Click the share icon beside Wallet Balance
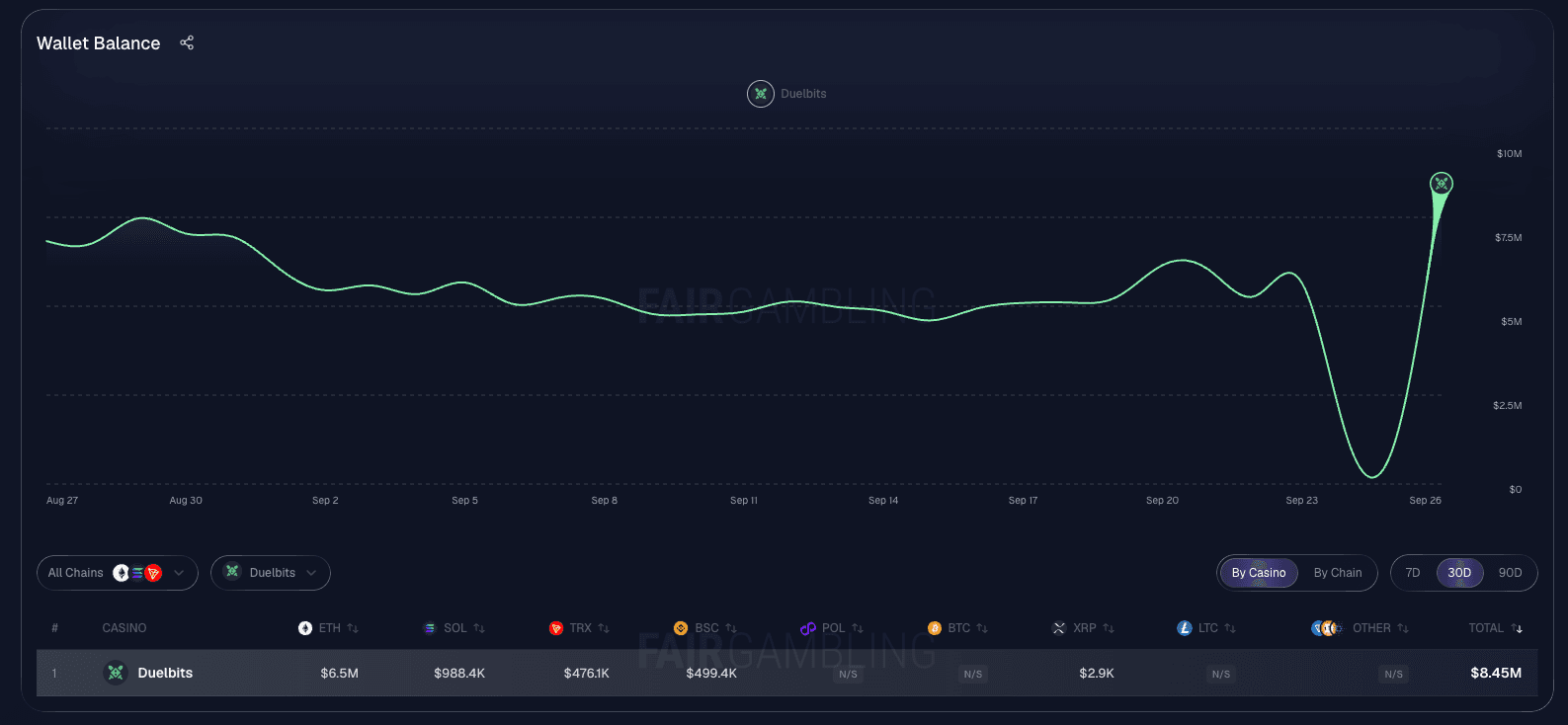1568x725 pixels. coord(187,42)
